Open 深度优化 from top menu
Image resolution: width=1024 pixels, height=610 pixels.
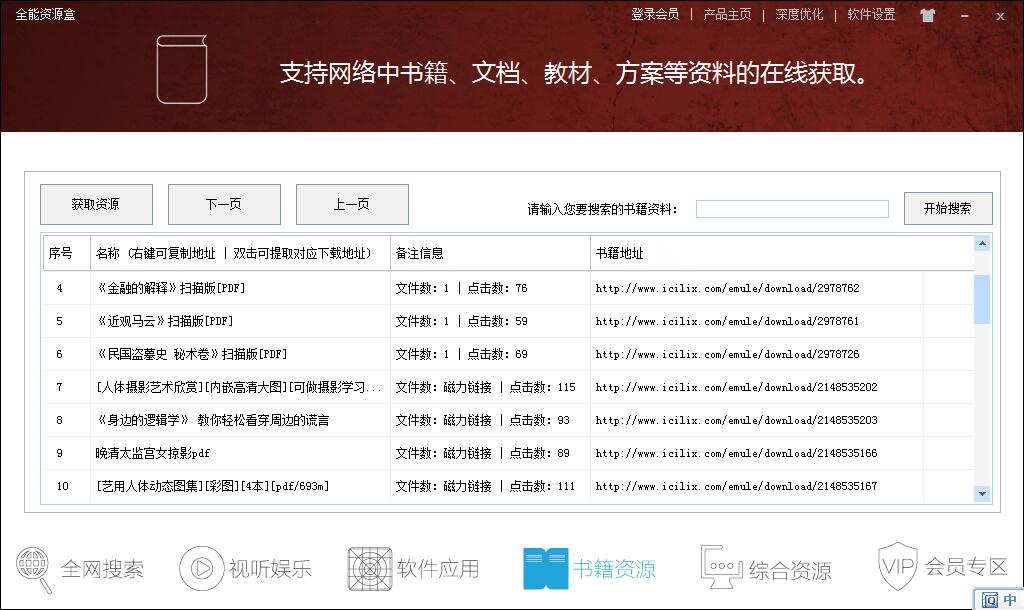[799, 14]
